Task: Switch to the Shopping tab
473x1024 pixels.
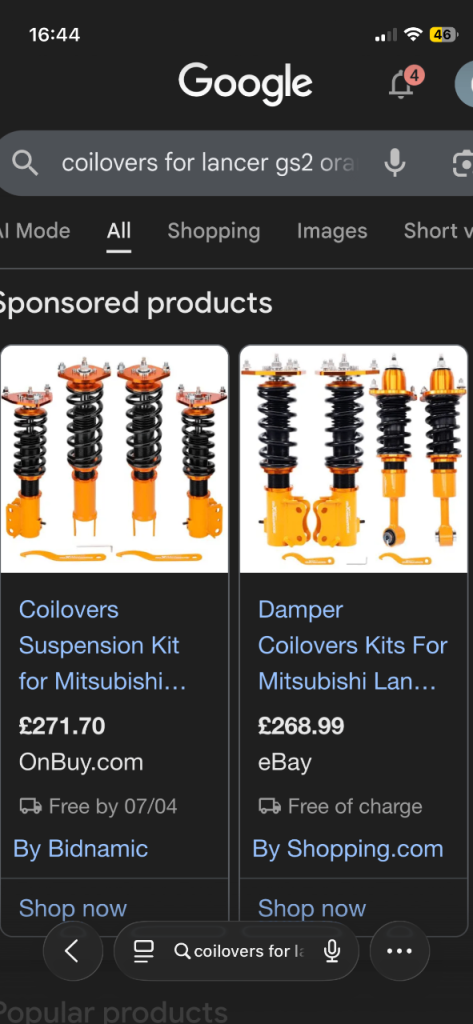Action: [x=214, y=231]
